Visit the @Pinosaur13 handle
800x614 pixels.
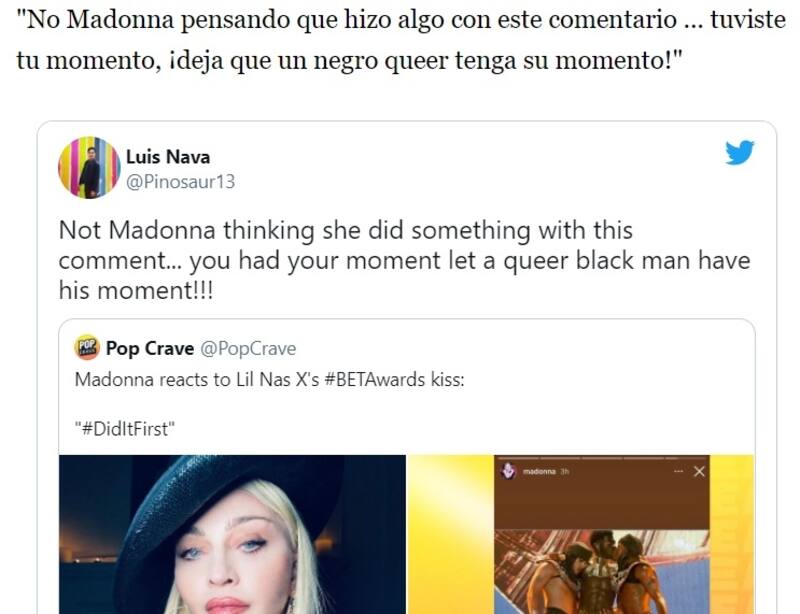(180, 182)
